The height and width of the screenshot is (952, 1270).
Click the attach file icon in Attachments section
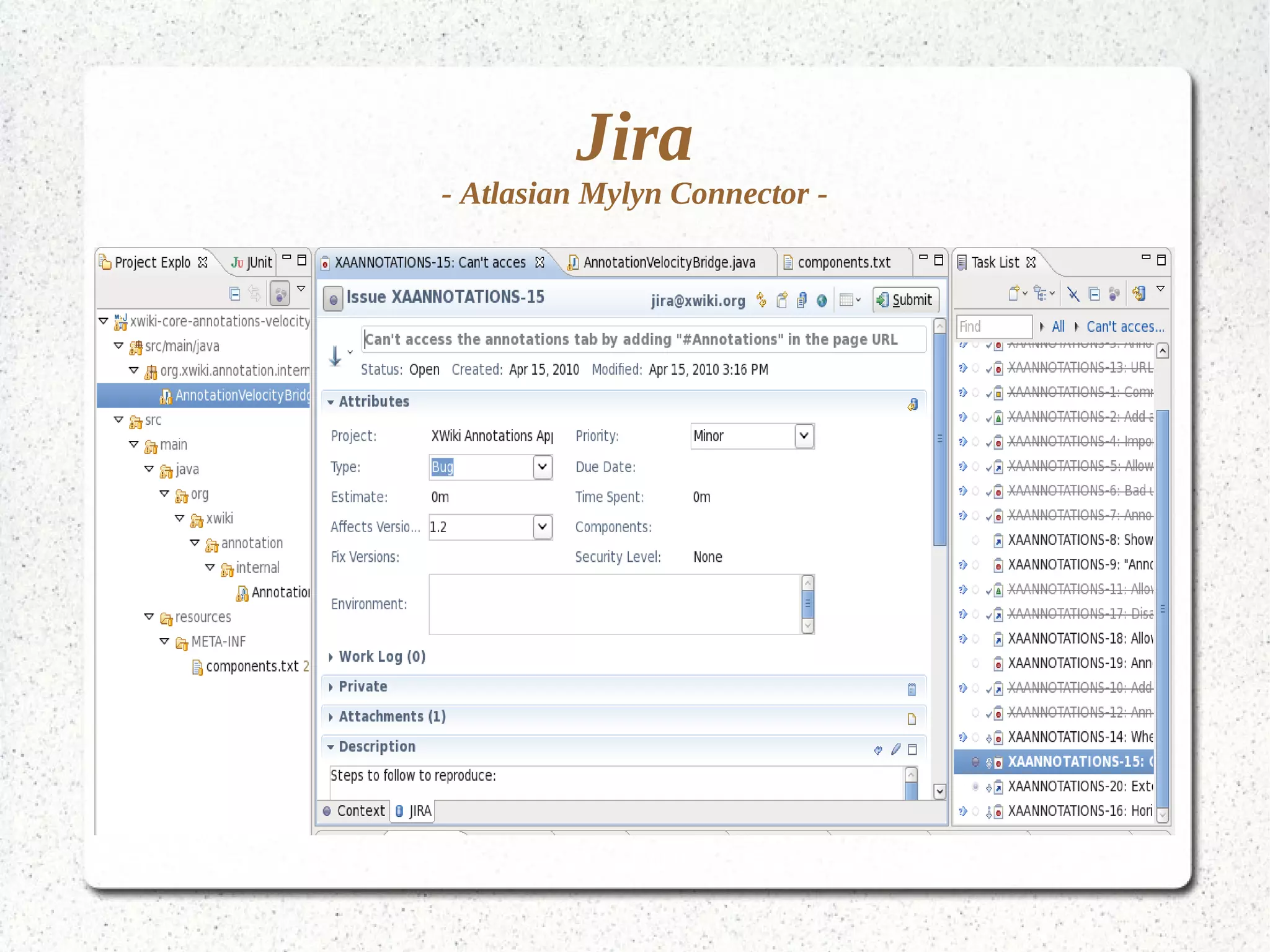[912, 719]
